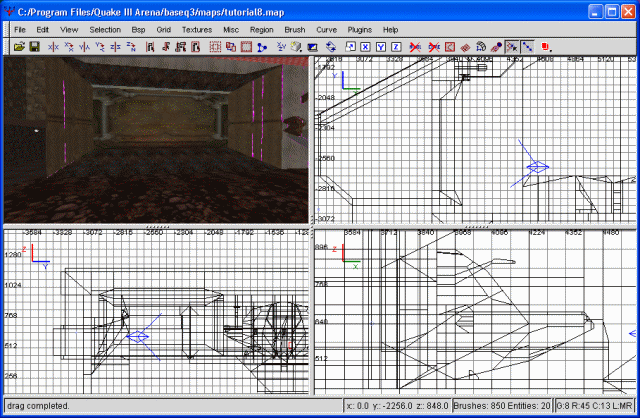Toggle the patch welding button
This screenshot has height=418, width=640.
tap(511, 47)
